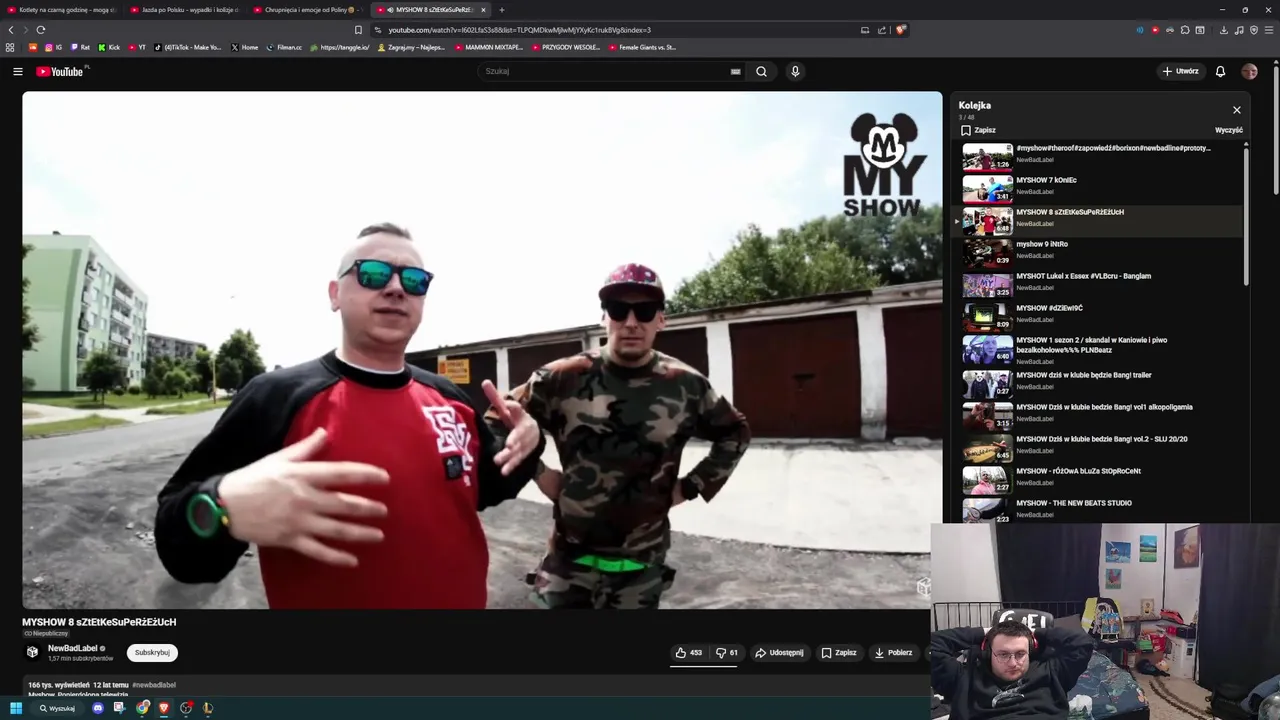Image resolution: width=1280 pixels, height=720 pixels.
Task: Open the NewBadLabel channel name link
Action: (73, 648)
